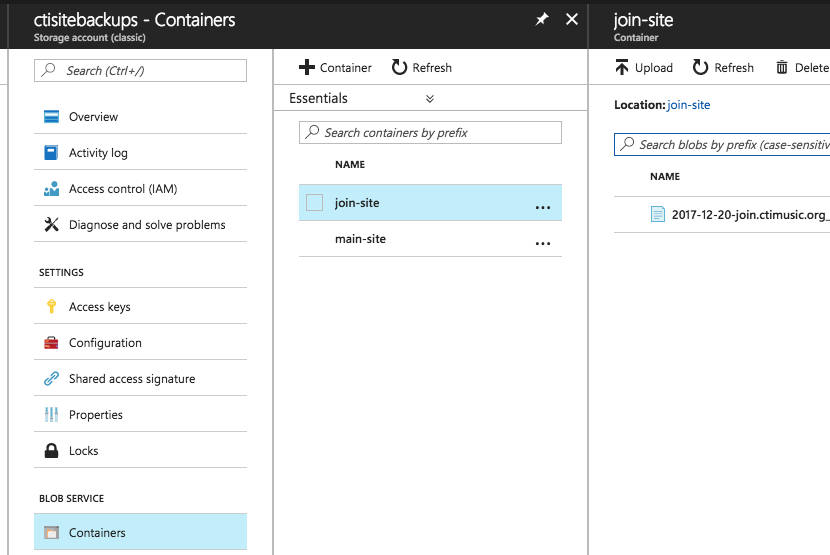Screen dimensions: 830x555
Task: Open Properties settings
Action: point(140,415)
